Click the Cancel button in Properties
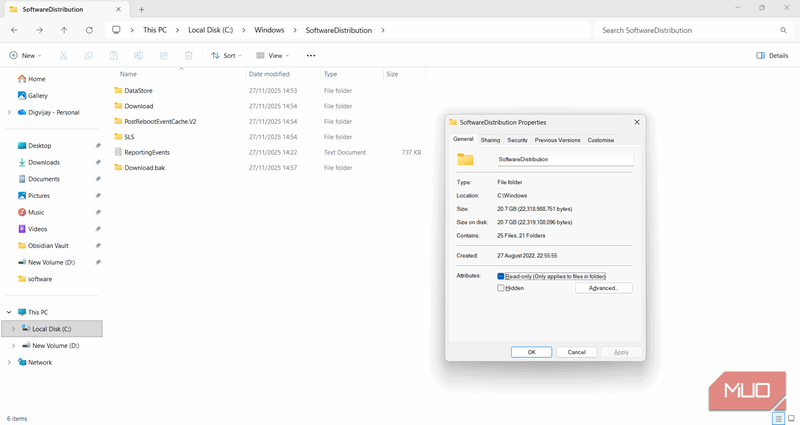 577,352
